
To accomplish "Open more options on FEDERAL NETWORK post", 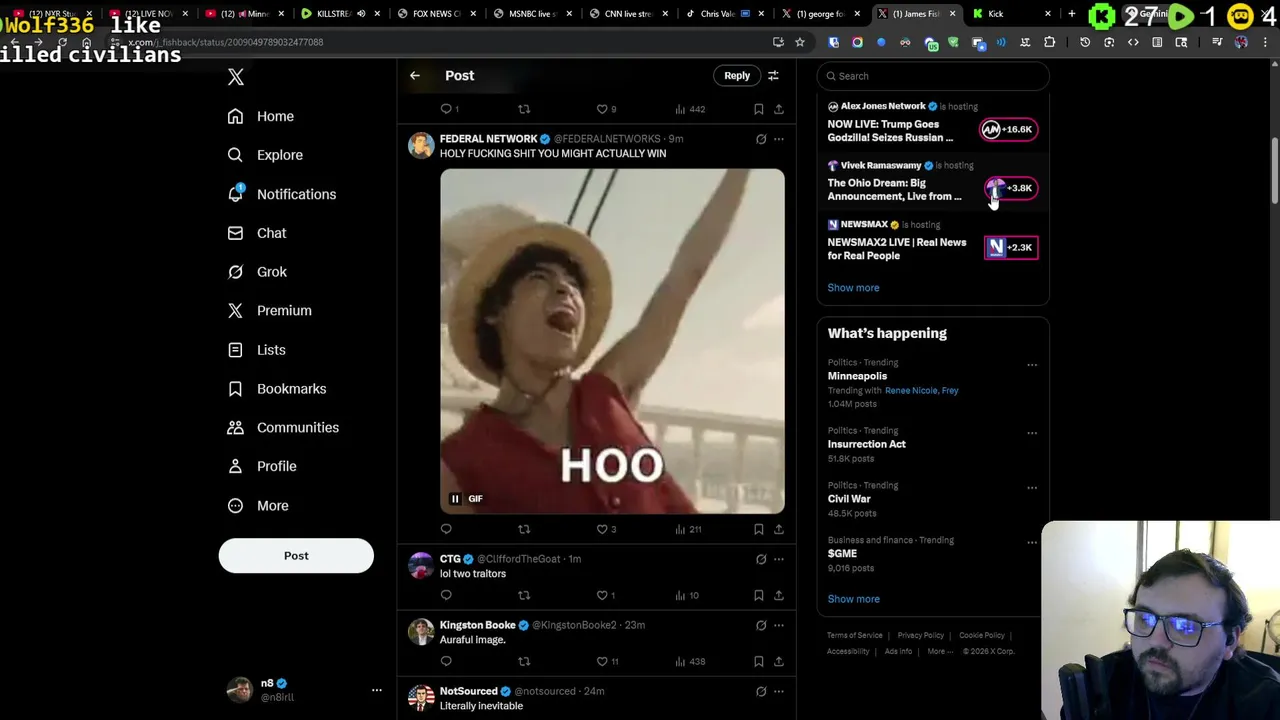I will (x=779, y=139).
